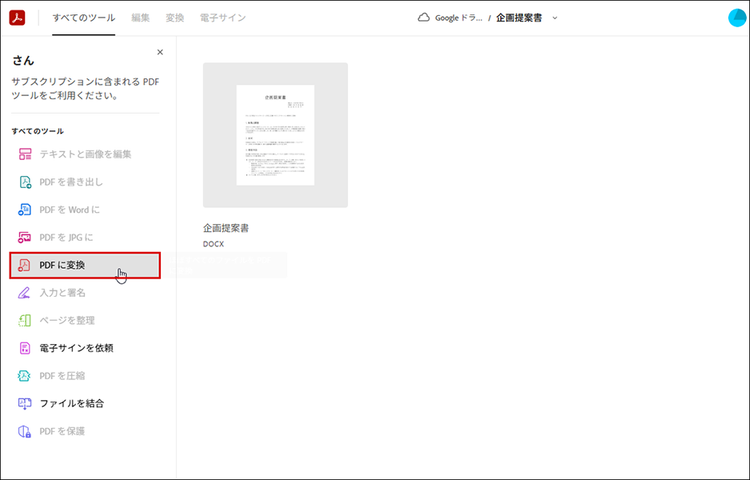This screenshot has width=750, height=480.
Task: Choose the PDF に変換 tool
Action: pos(85,265)
